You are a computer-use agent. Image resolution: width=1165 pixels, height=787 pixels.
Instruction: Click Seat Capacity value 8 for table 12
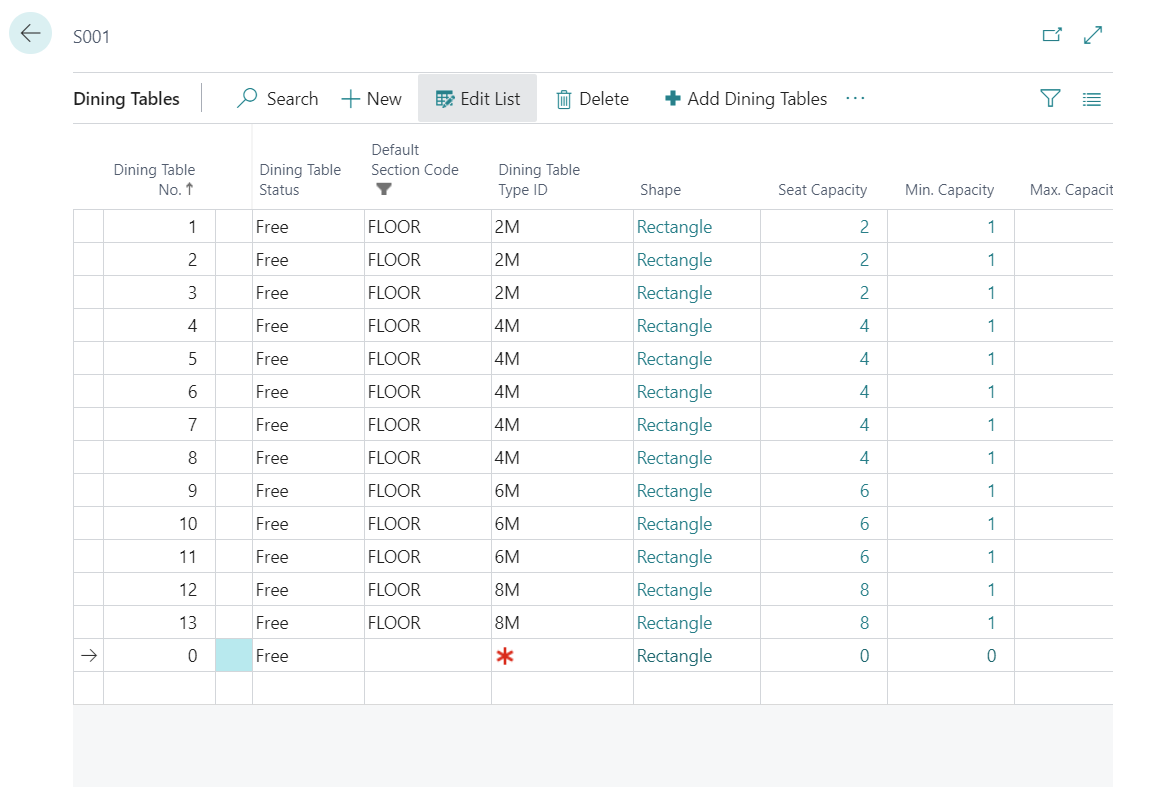pyautogui.click(x=864, y=590)
